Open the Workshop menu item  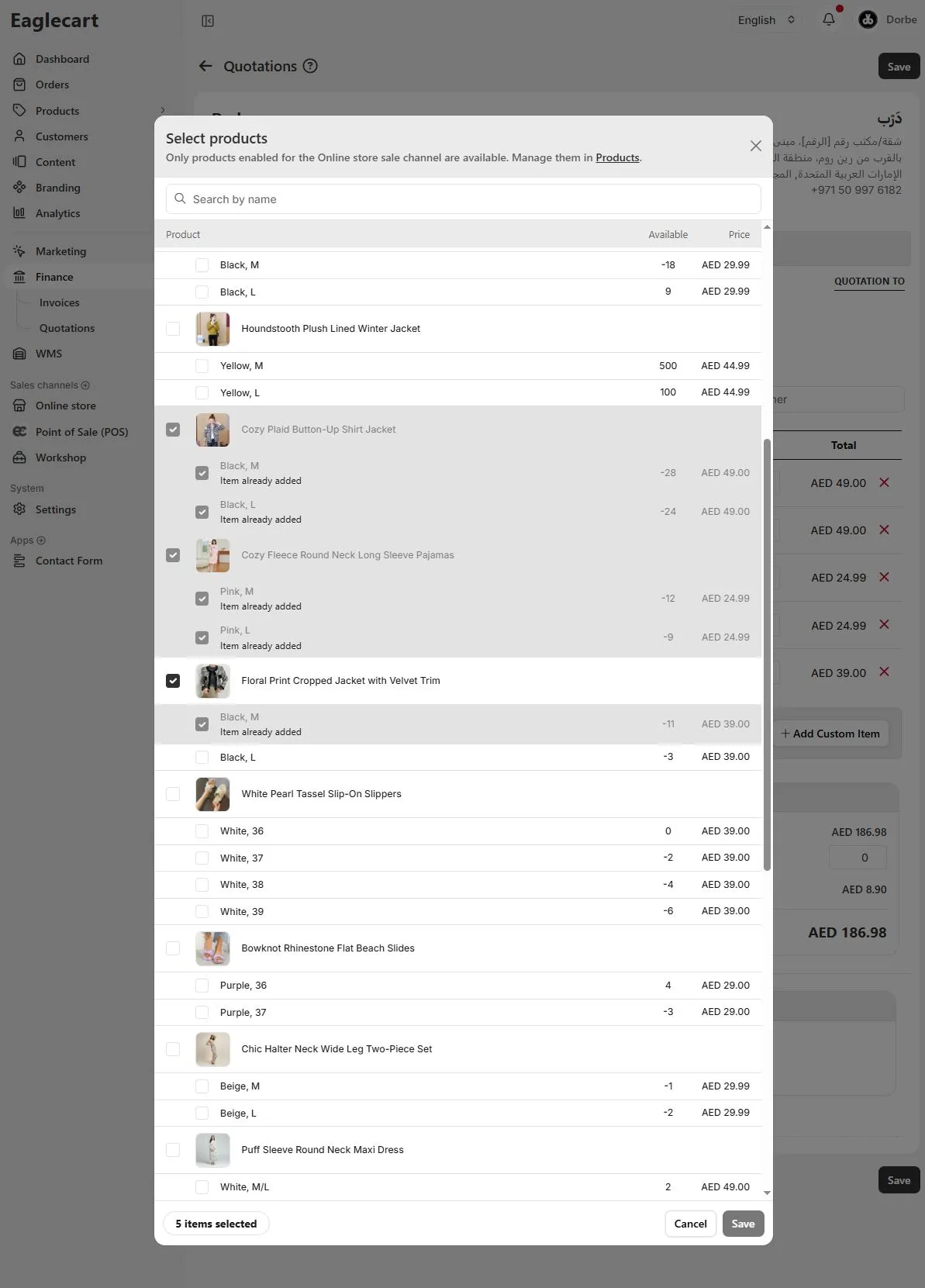60,458
